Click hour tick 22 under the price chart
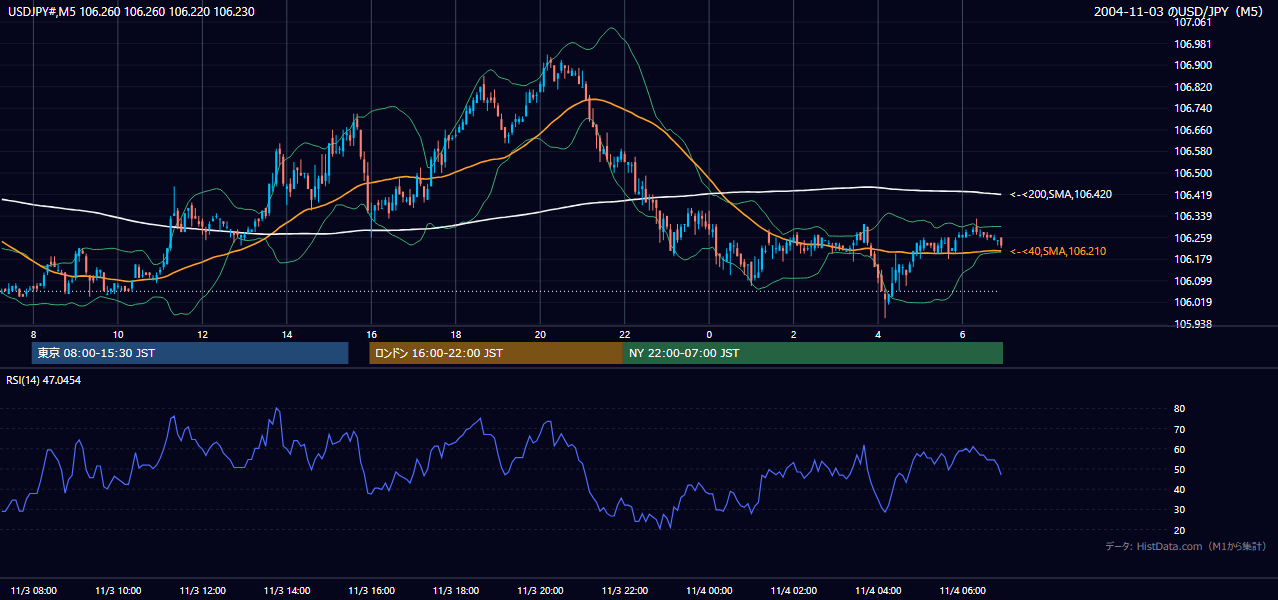This screenshot has height=600, width=1278. [625, 334]
